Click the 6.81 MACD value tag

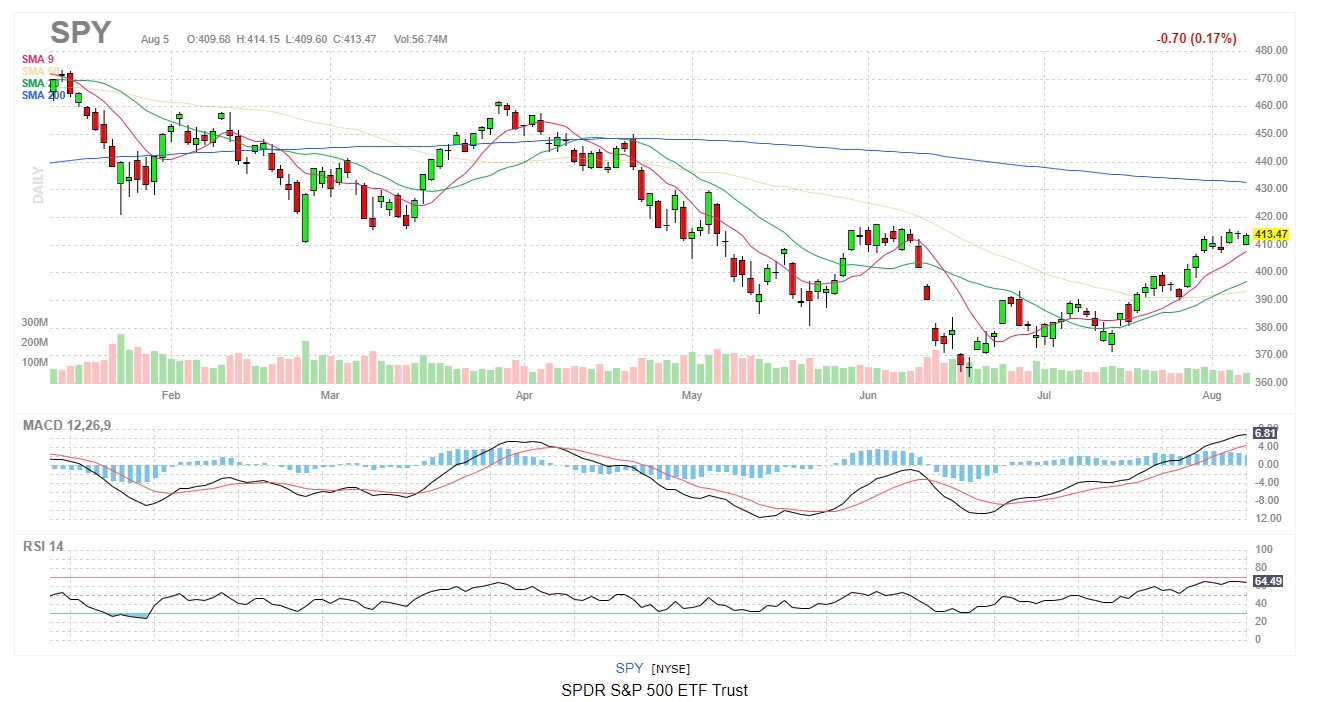1266,433
